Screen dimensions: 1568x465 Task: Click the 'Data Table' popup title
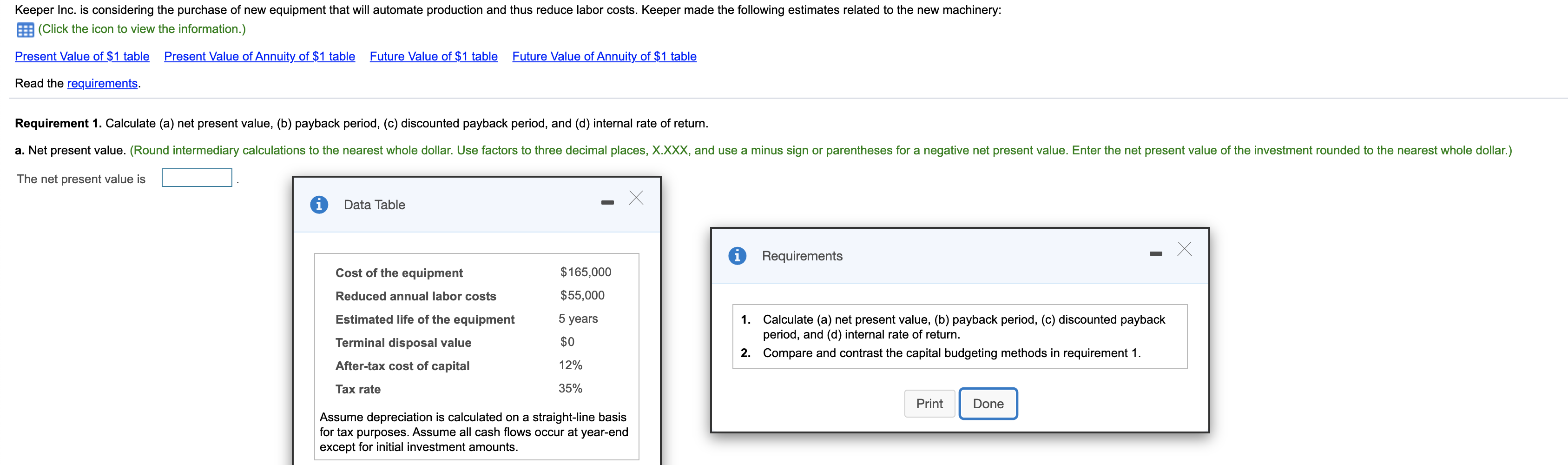point(375,205)
